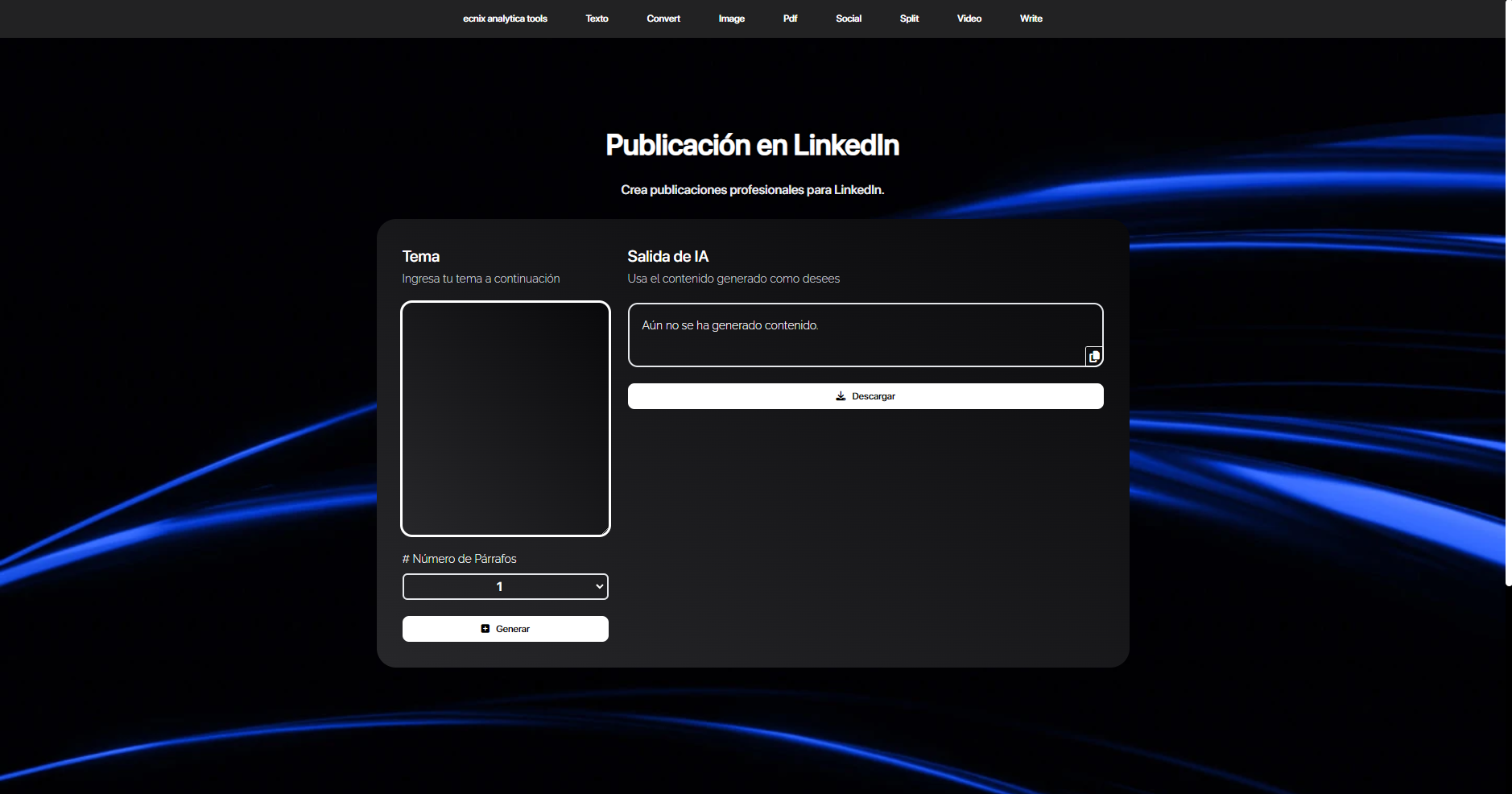Open the Split menu
The height and width of the screenshot is (794, 1512).
(x=909, y=19)
